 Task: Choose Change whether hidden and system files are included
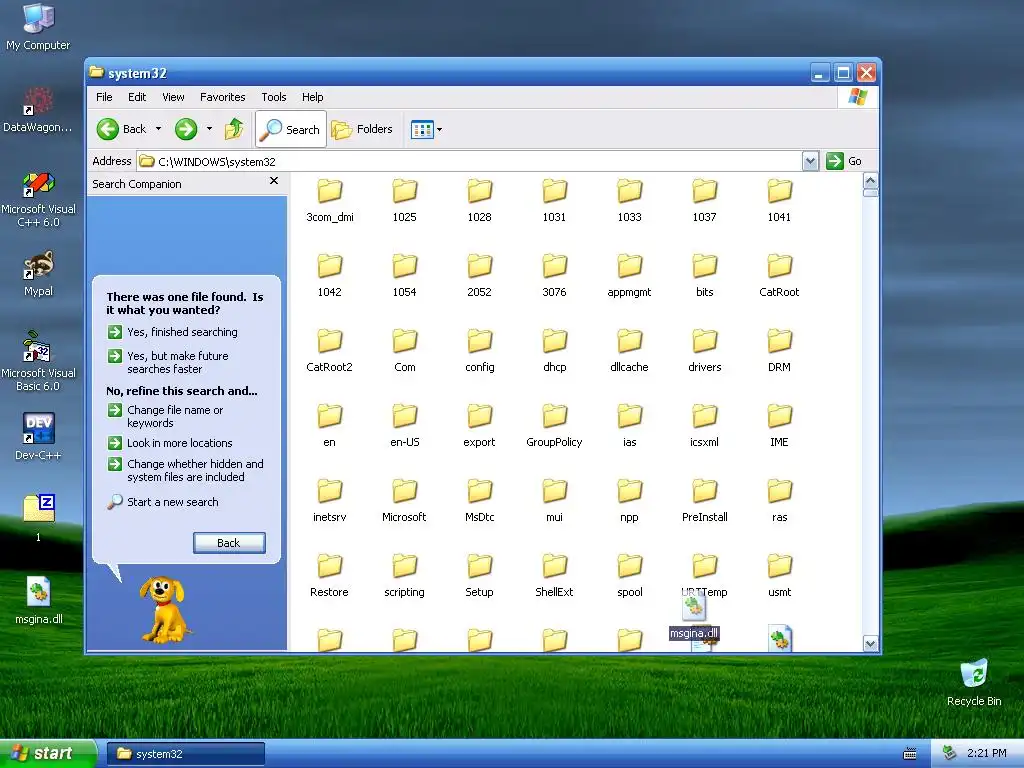point(186,470)
